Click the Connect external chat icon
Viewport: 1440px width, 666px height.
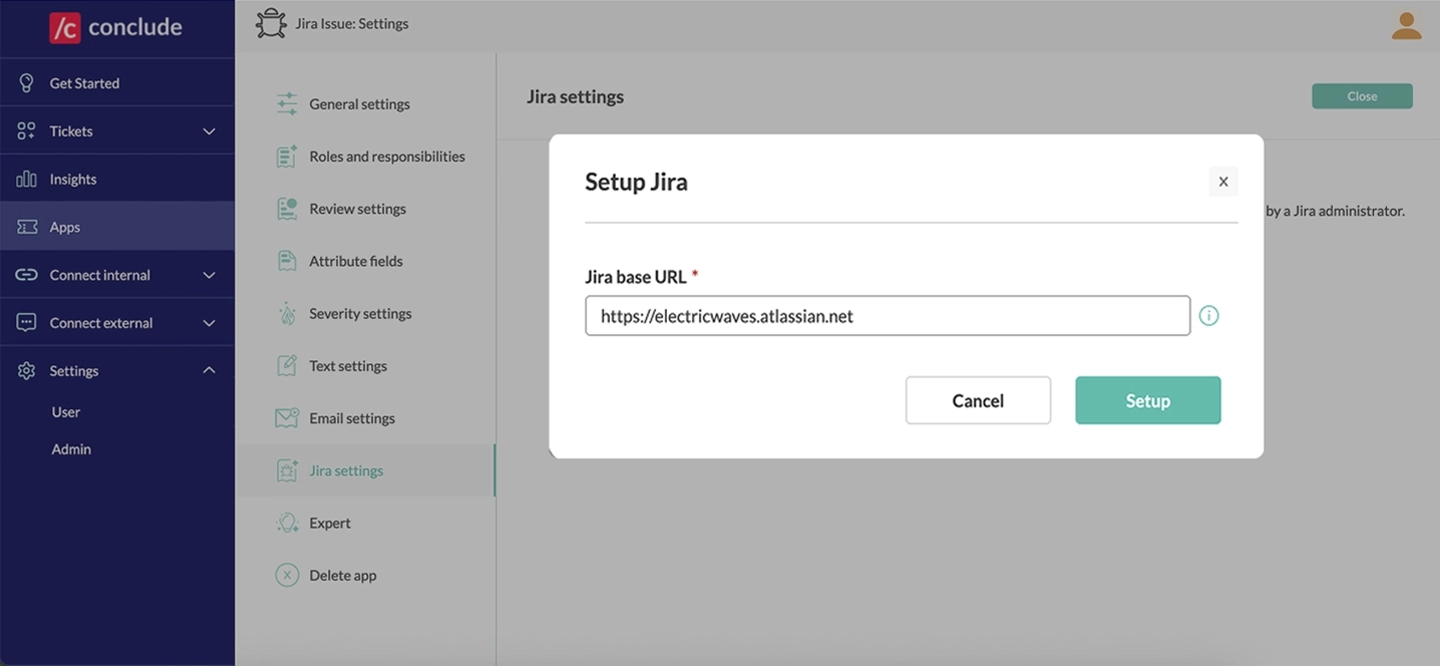point(26,323)
